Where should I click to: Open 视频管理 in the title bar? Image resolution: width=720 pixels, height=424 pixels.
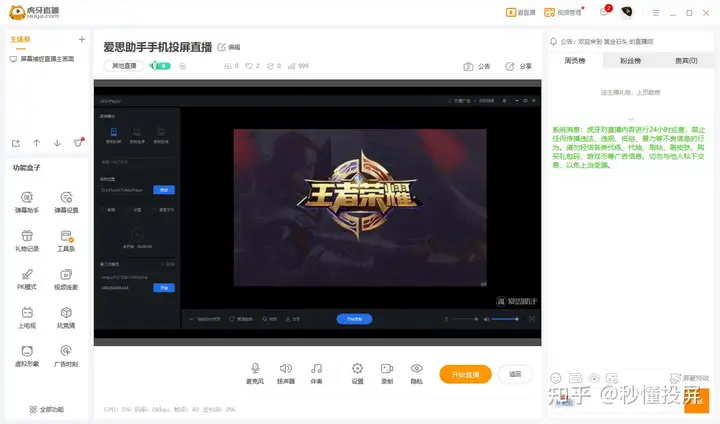click(563, 12)
